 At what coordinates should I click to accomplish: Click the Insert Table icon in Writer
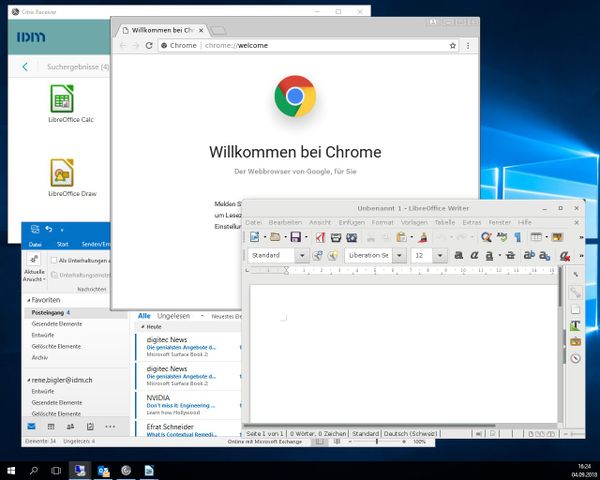point(536,237)
